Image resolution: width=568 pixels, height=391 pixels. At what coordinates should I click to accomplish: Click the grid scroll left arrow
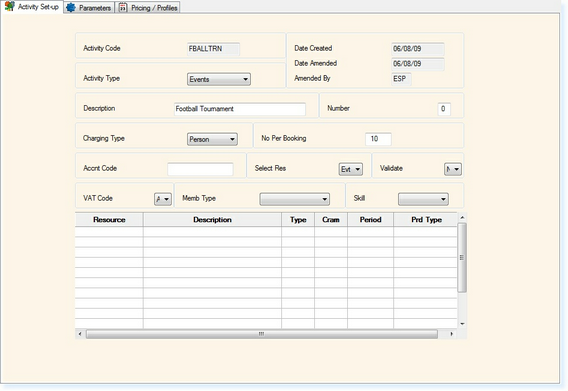(x=80, y=334)
